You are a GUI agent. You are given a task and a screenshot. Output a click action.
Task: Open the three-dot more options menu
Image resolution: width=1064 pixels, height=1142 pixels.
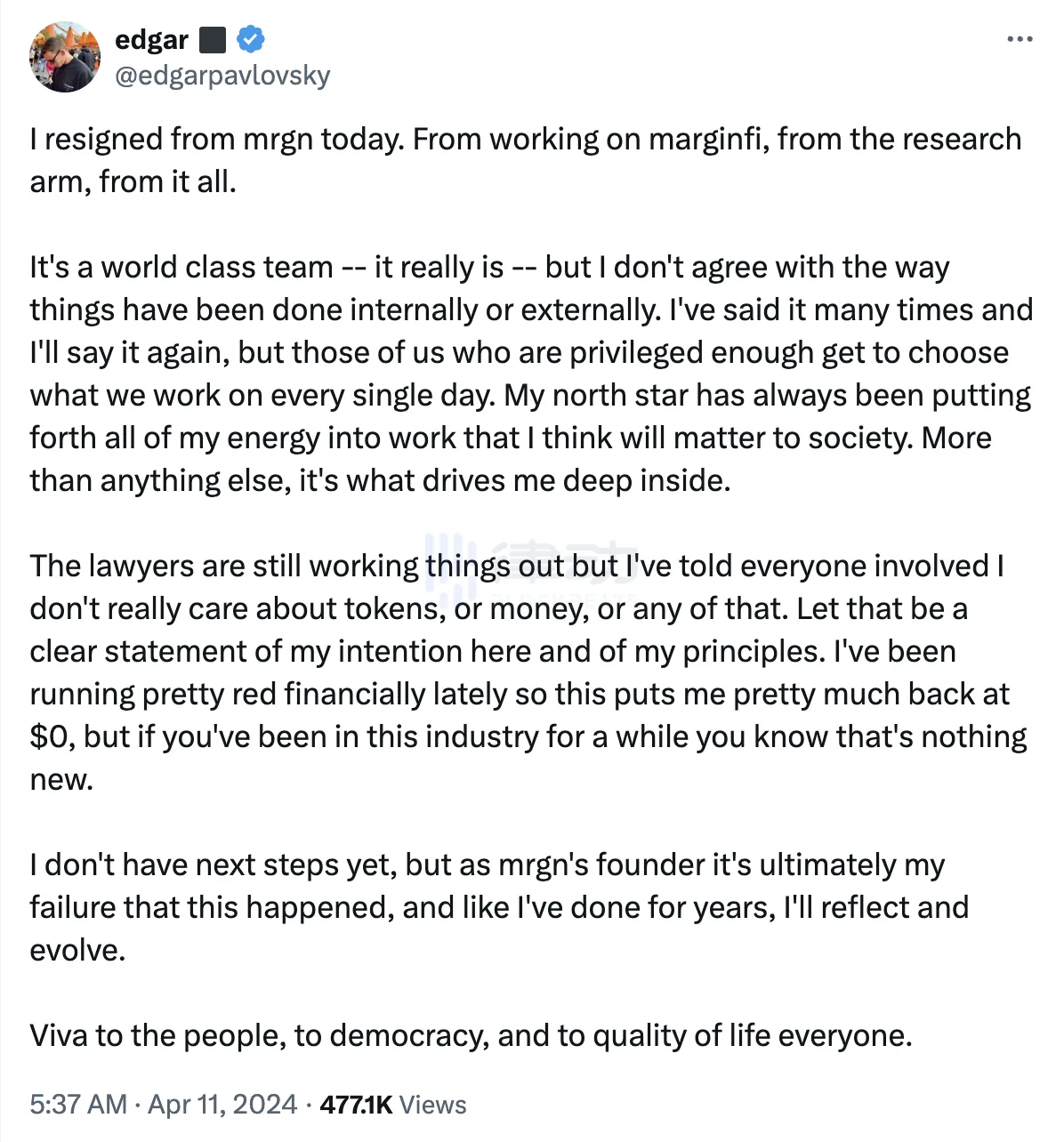1020,39
